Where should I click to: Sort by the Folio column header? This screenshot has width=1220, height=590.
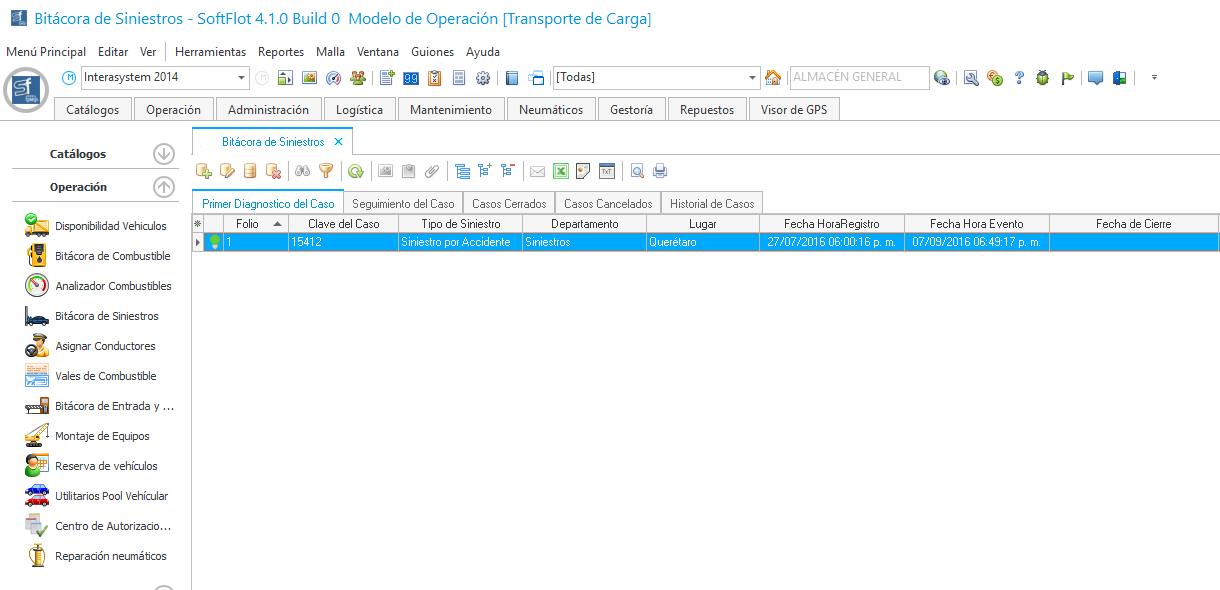[247, 224]
